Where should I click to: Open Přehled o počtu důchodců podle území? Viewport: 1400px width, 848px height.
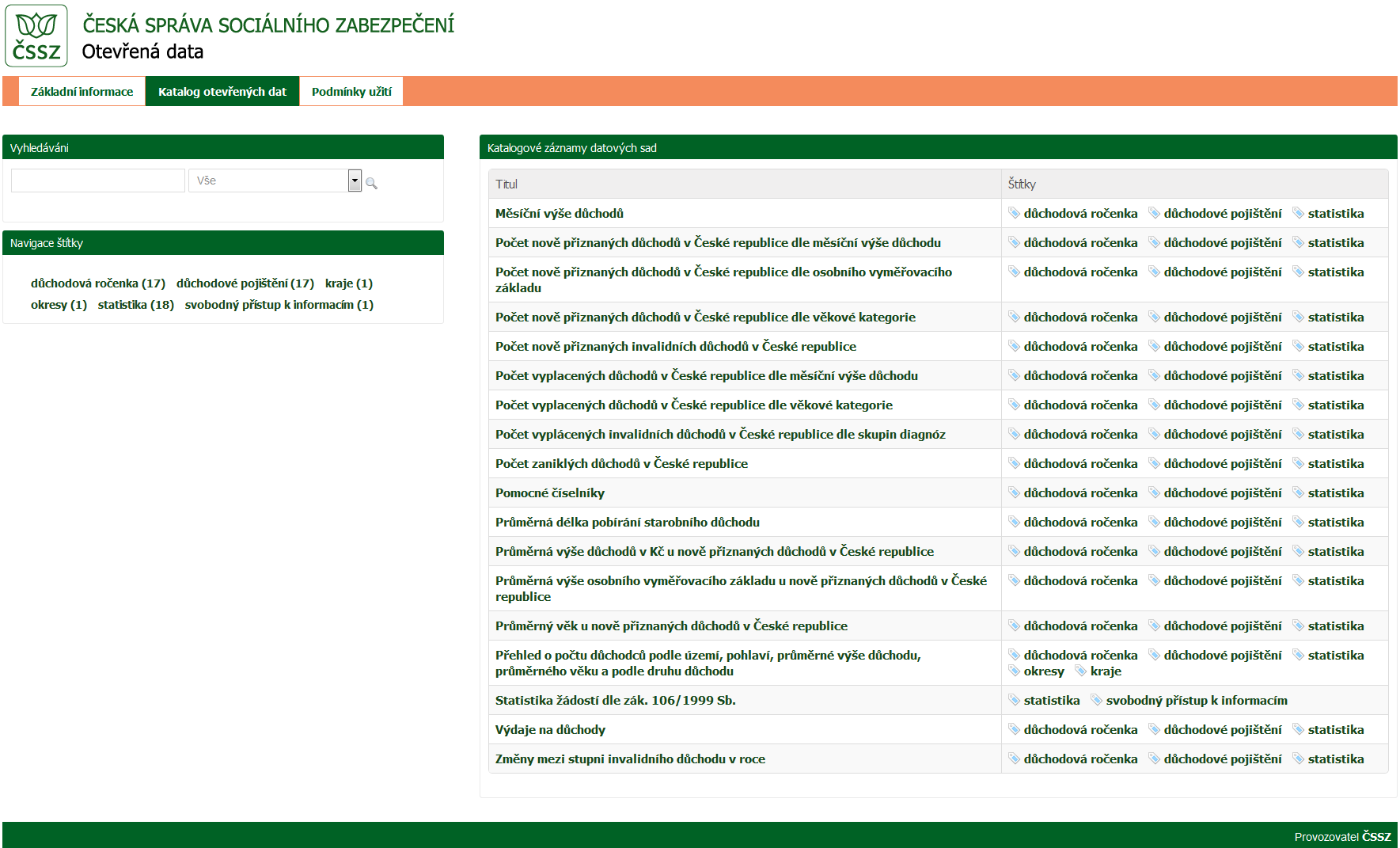click(708, 663)
